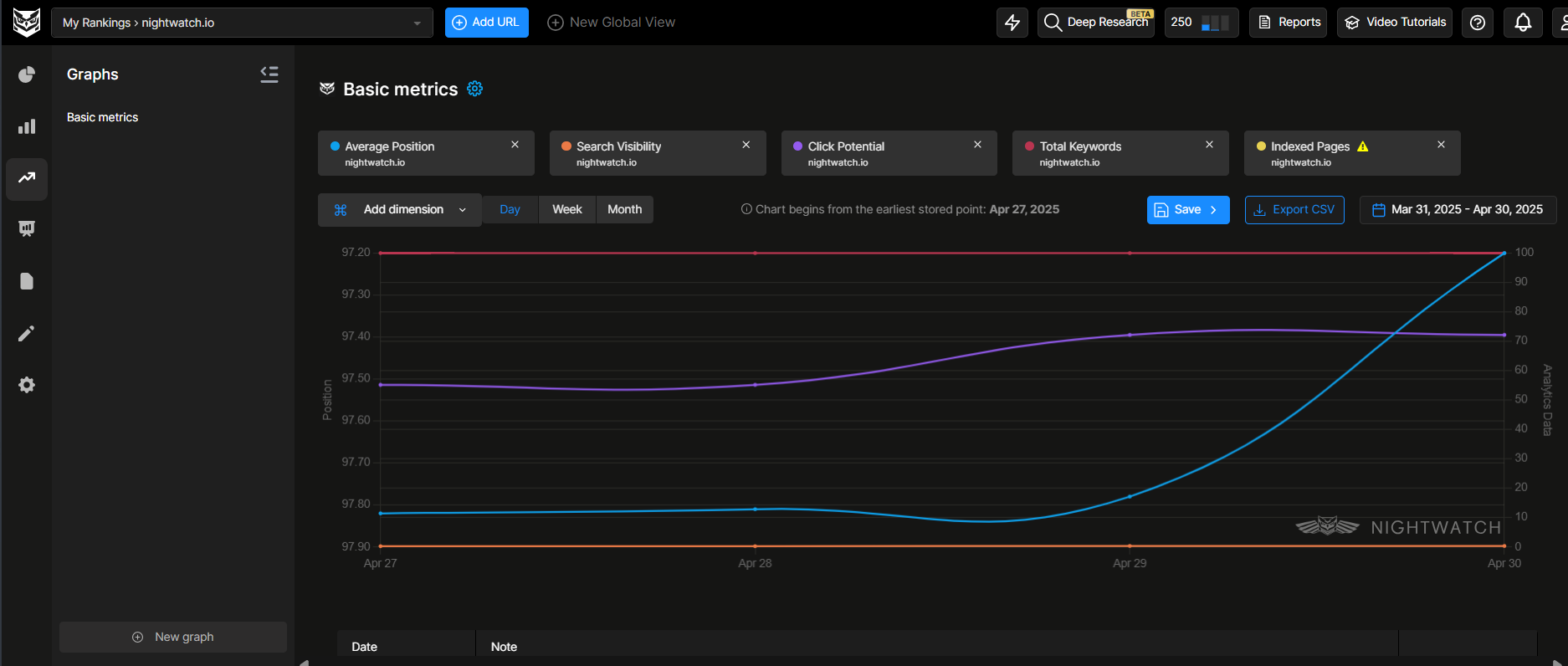Click the Indexed Pages yellow color dot
Screen dimensions: 1568x666
coord(1261,146)
